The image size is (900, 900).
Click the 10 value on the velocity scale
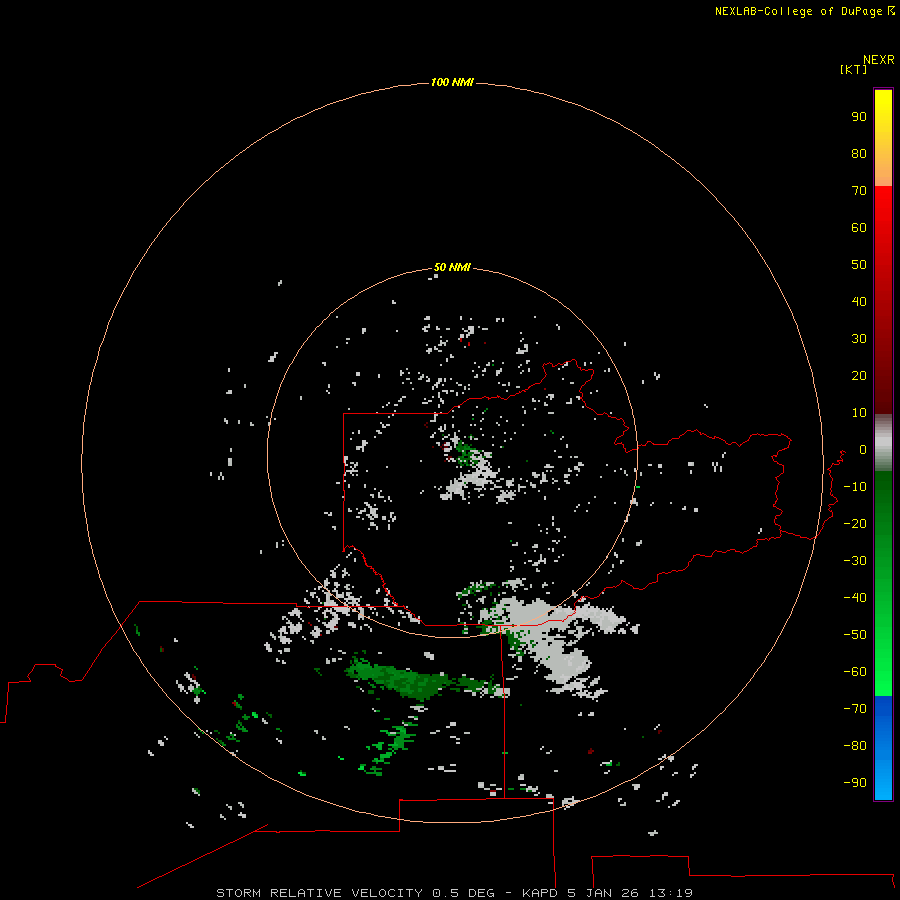coord(859,413)
